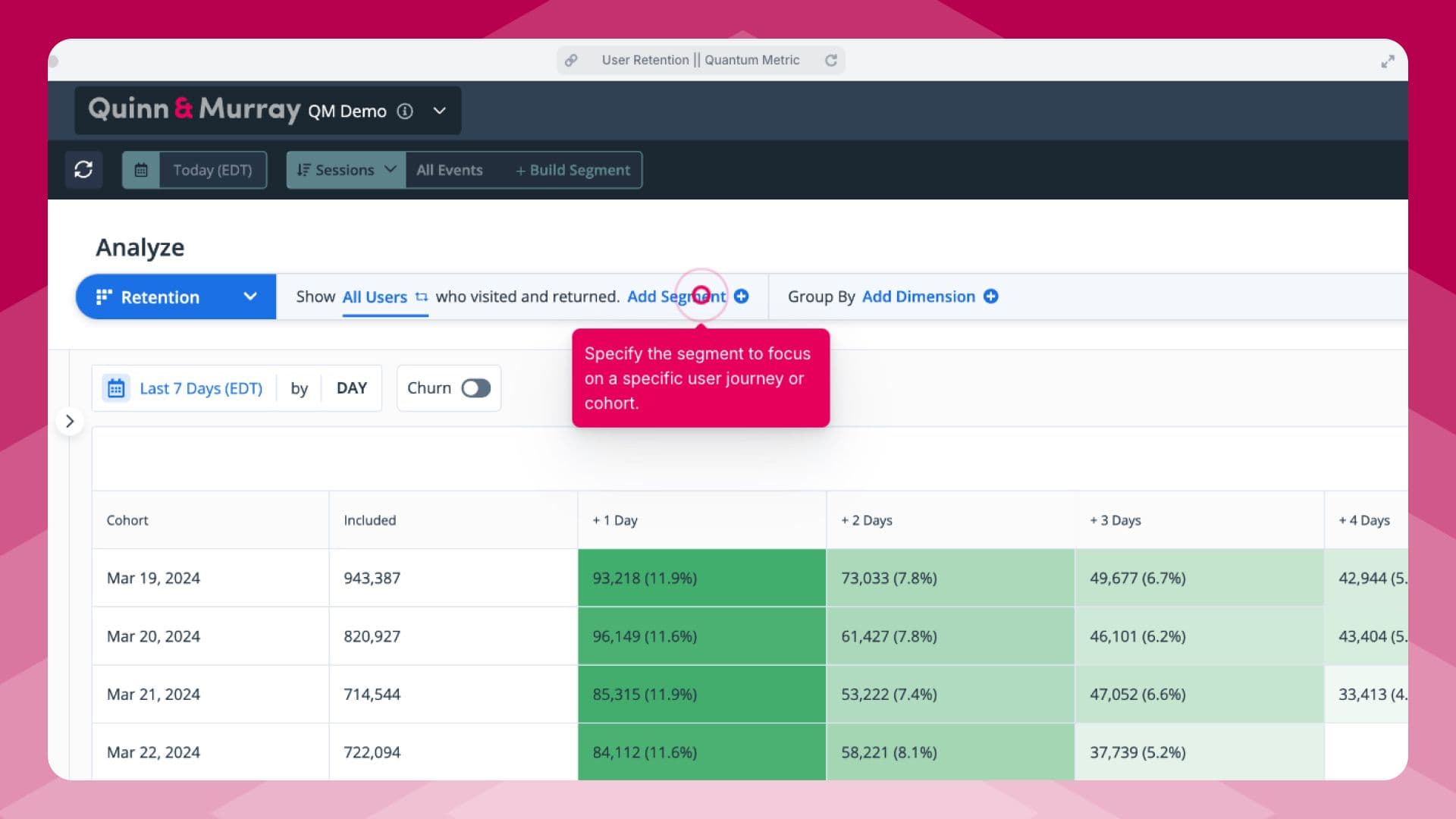This screenshot has width=1456, height=819.
Task: Click the plus icon next to Add Dimension
Action: pos(991,297)
